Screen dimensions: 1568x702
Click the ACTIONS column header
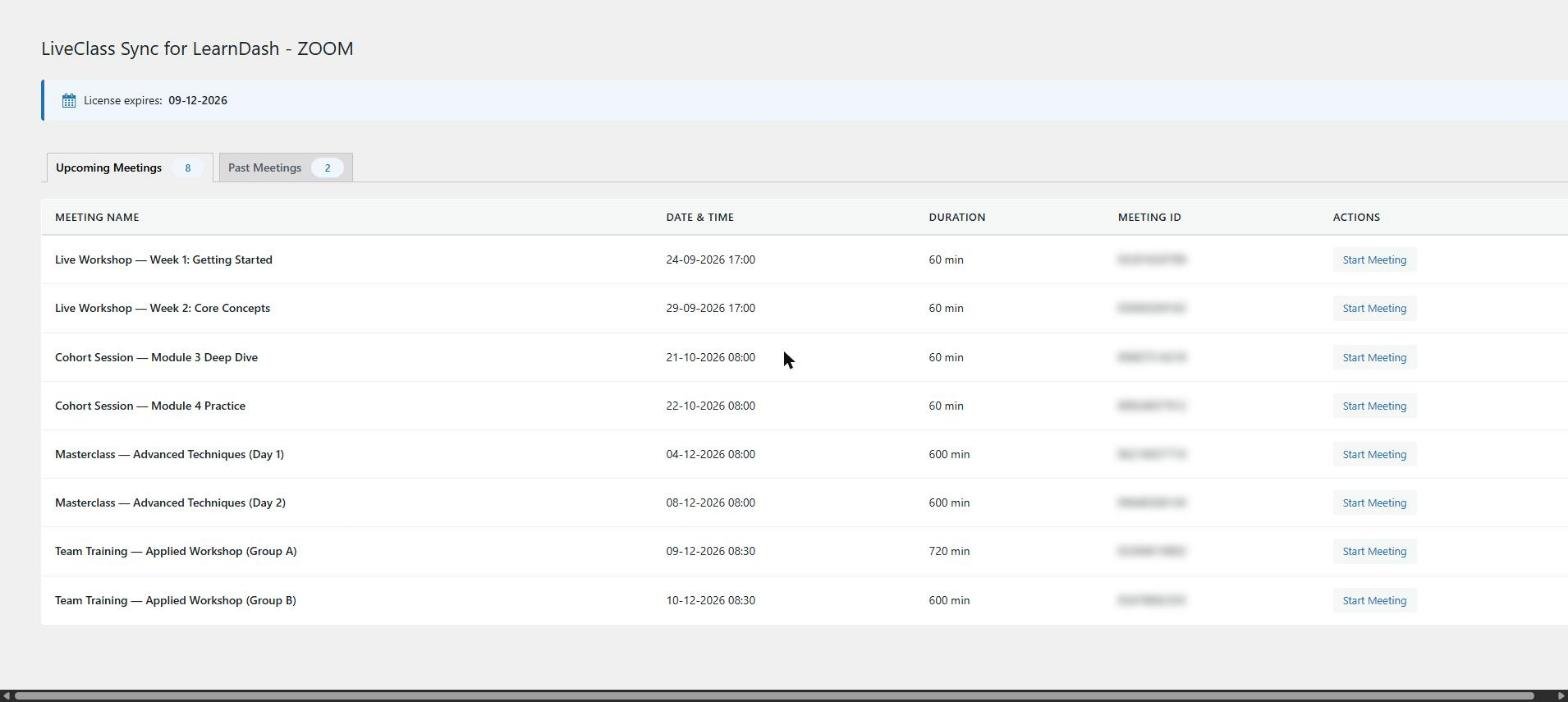point(1356,217)
